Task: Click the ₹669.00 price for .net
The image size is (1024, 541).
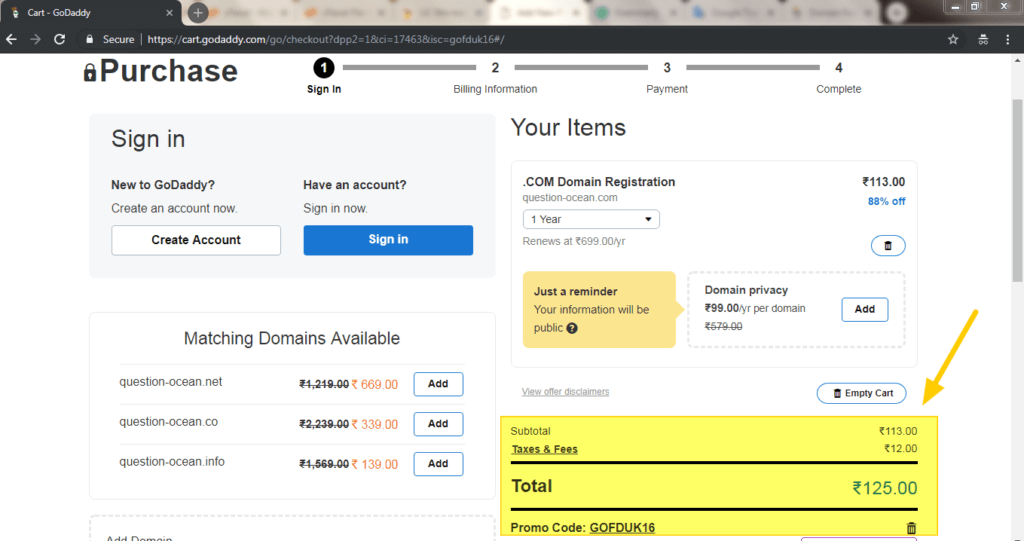Action: click(374, 385)
